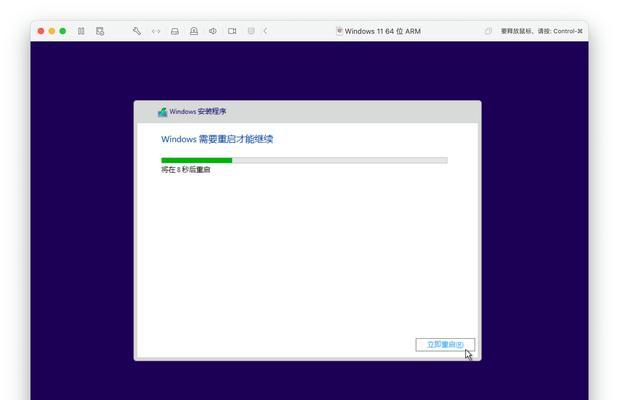Collapse device icons with the left chevron
Viewport: 619px width, 400px height.
(x=265, y=31)
